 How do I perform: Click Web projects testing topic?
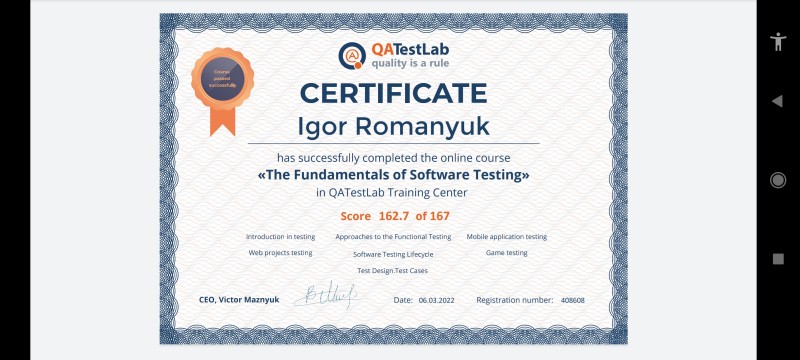pos(280,252)
